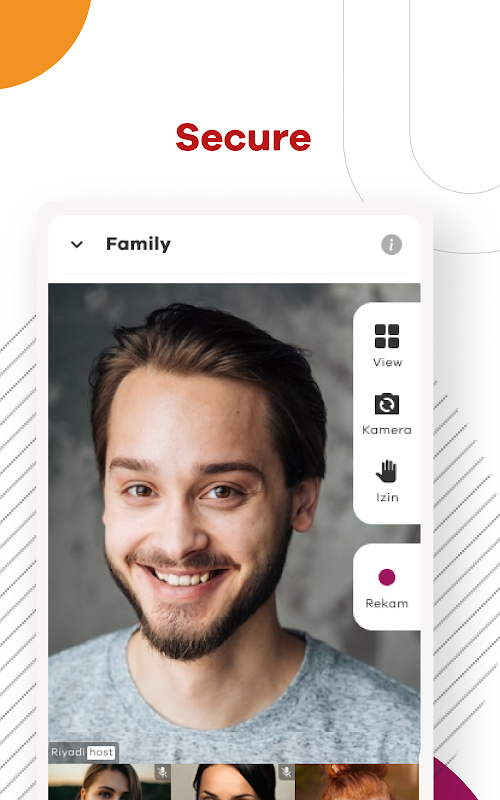Open the dark-haired participant's thumbnail
500x800 pixels.
[x=233, y=782]
